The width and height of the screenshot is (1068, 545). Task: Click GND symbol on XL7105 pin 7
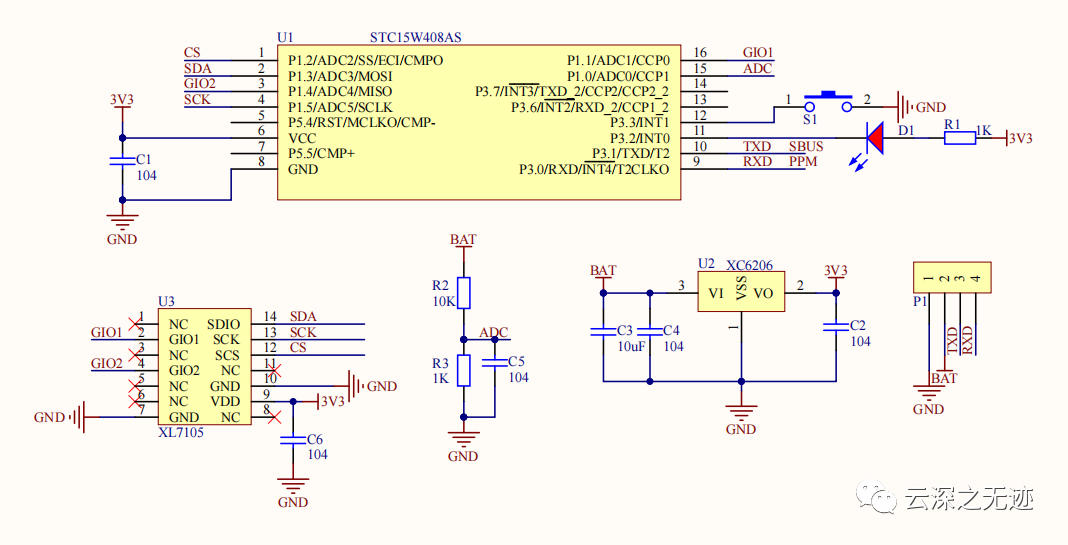click(x=79, y=417)
